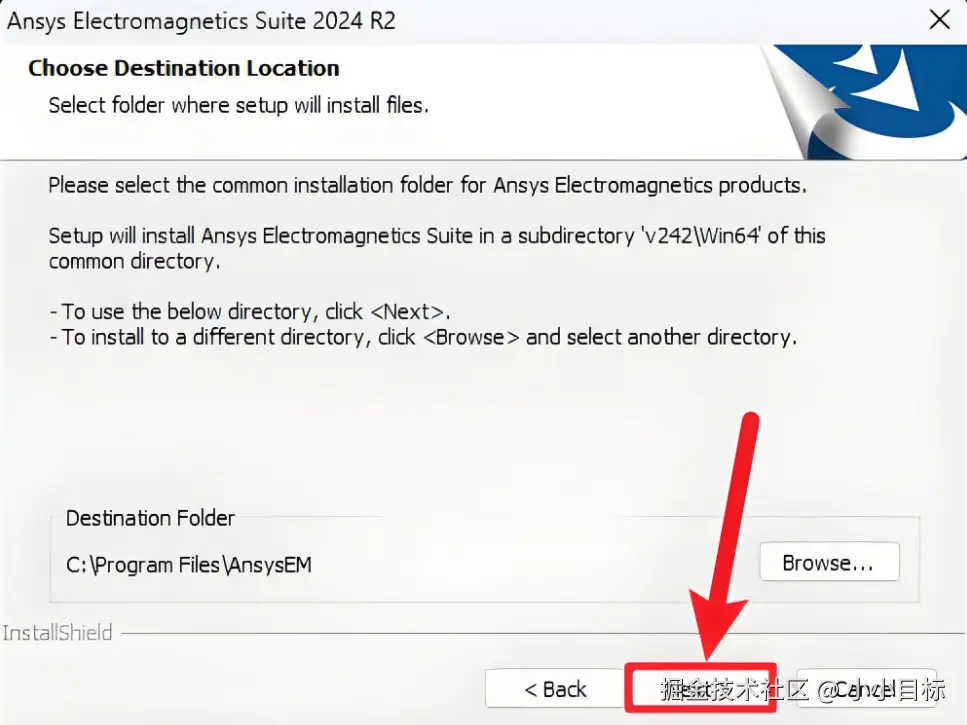The width and height of the screenshot is (967, 725).
Task: Click the InstallShield label
Action: tap(57, 633)
